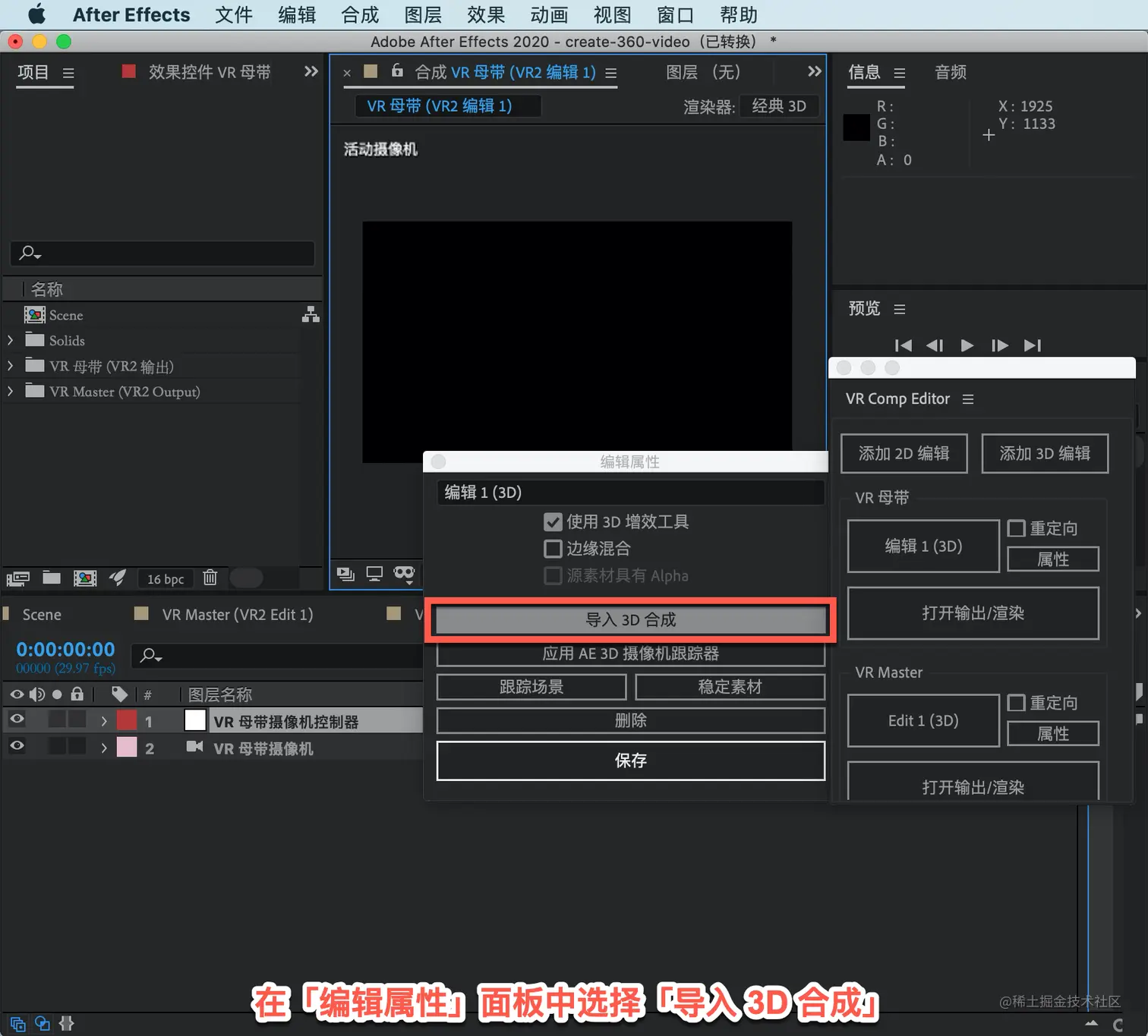Open 16 bpc color depth setting
Viewport: 1148px width, 1036px height.
coord(166,579)
